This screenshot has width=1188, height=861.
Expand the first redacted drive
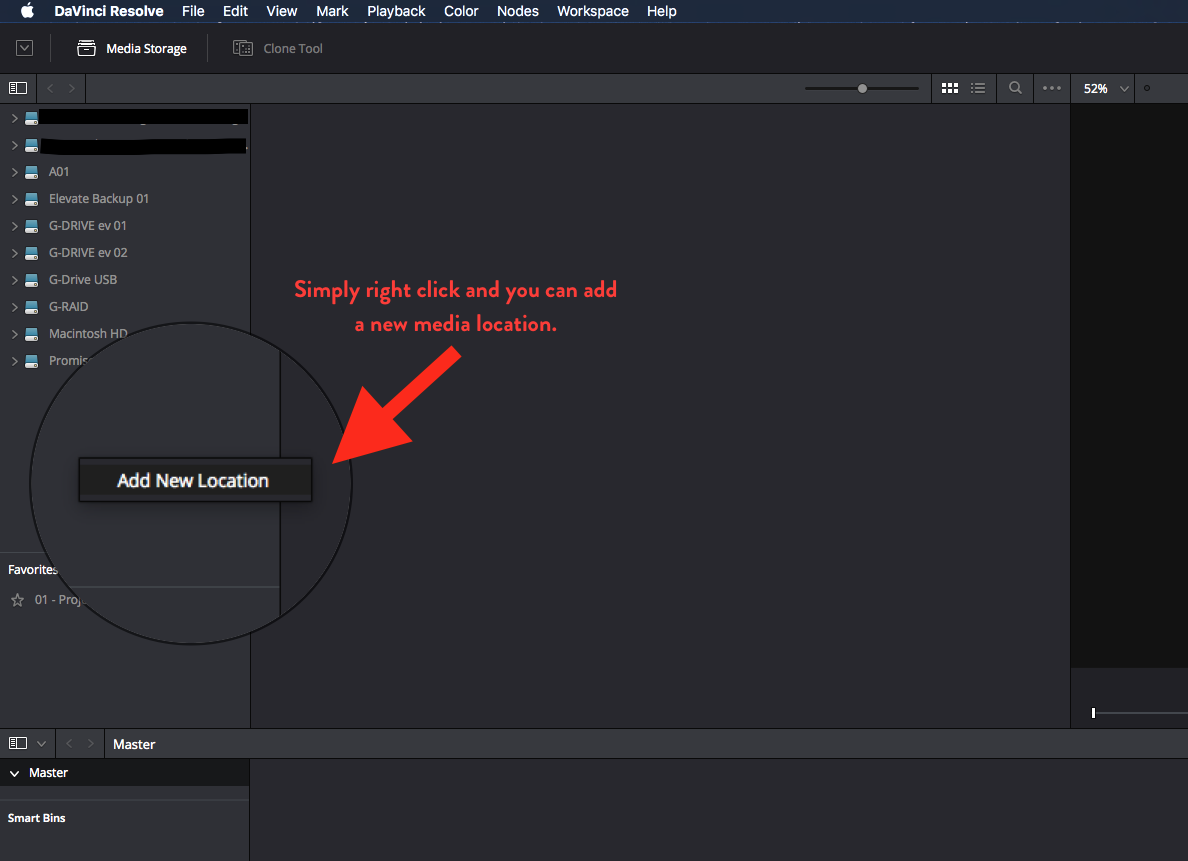click(14, 118)
